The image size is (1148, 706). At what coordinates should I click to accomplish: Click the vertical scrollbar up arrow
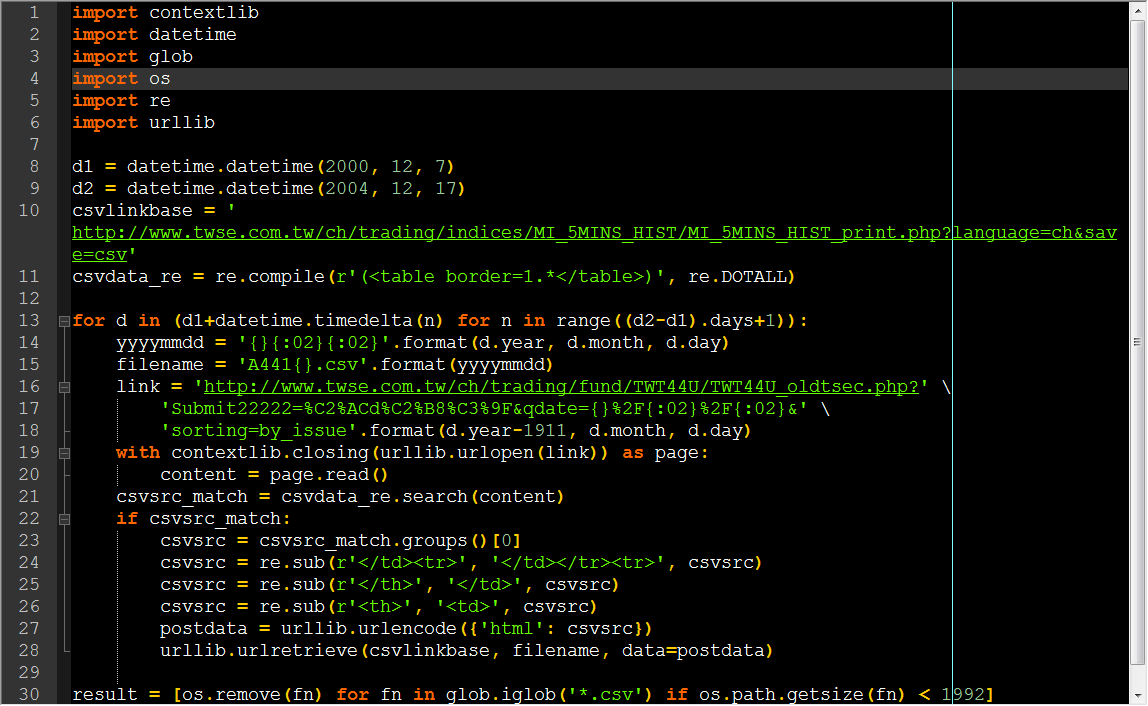coord(1138,9)
